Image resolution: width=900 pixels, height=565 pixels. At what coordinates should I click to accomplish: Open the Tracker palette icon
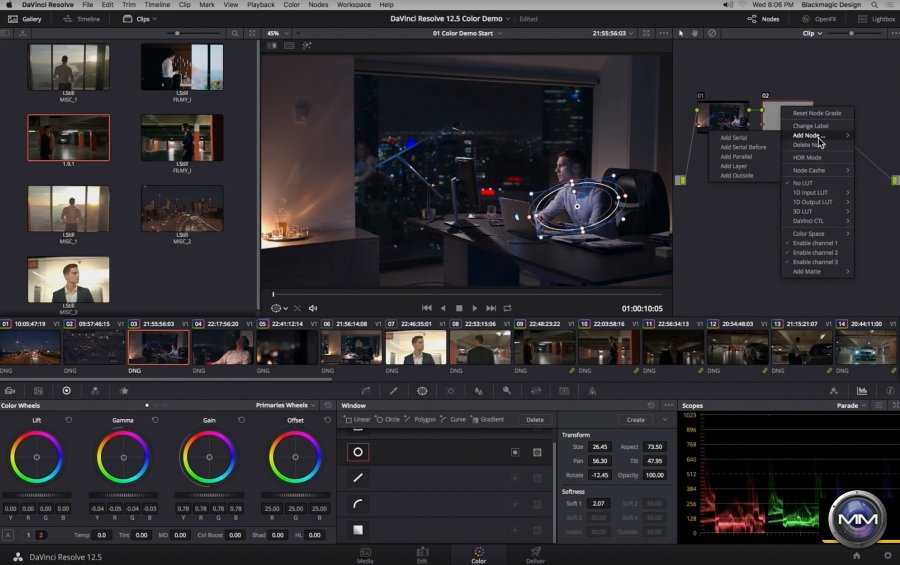tap(451, 391)
